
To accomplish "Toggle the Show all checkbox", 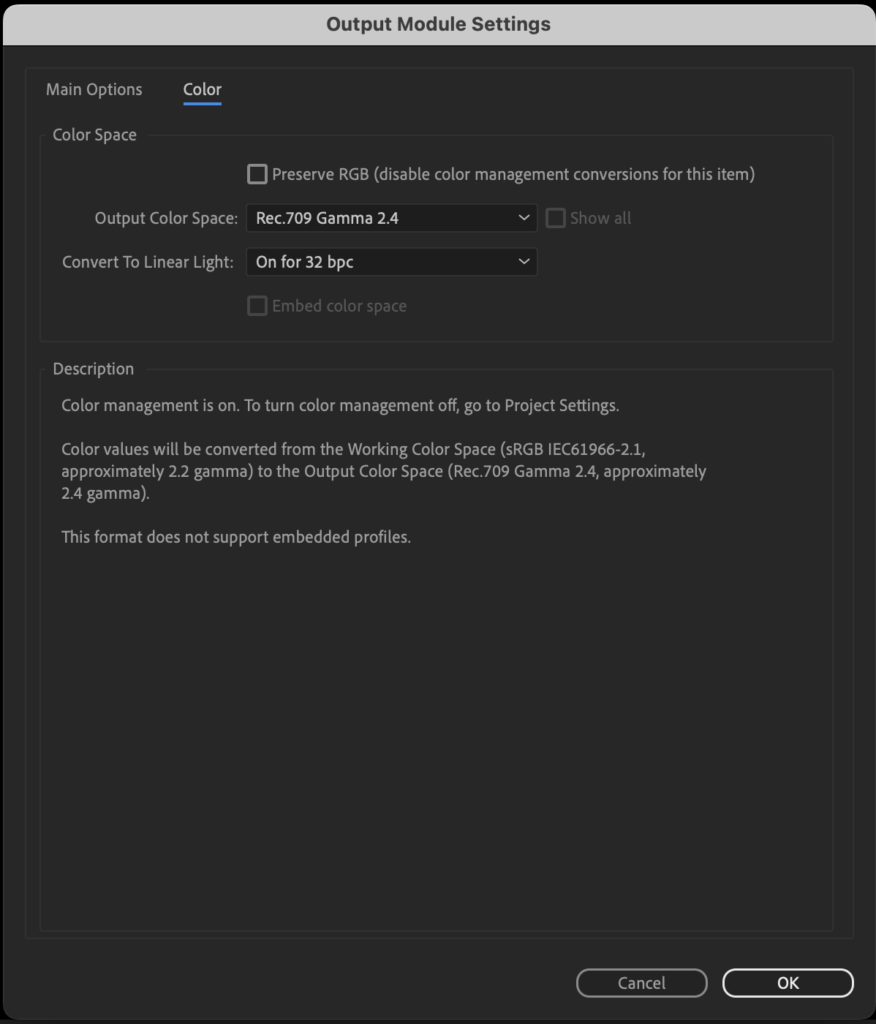I will pyautogui.click(x=555, y=218).
